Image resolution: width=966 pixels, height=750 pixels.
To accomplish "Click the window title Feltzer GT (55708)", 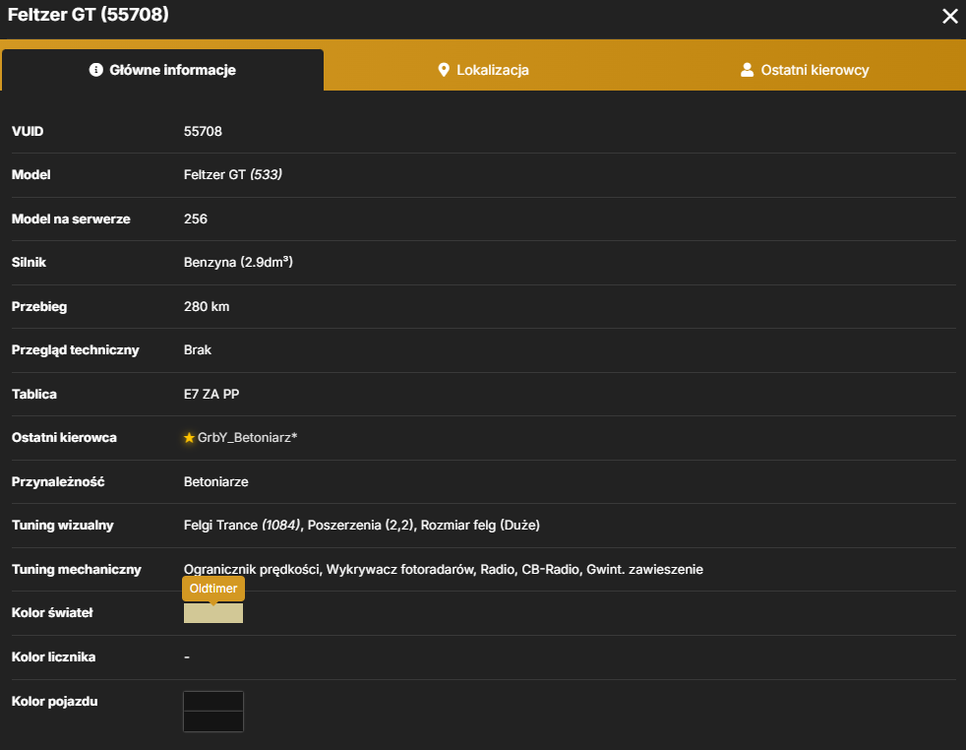I will pos(88,14).
